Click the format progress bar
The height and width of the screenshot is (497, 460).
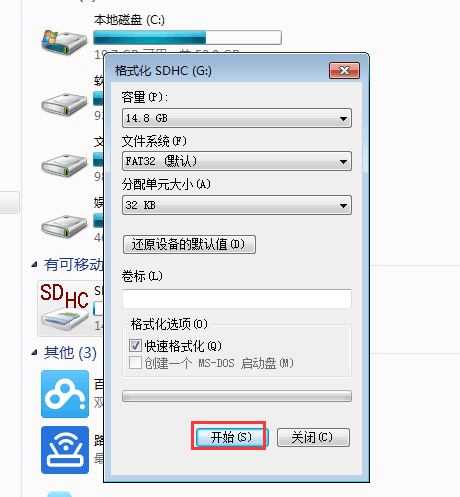(237, 396)
